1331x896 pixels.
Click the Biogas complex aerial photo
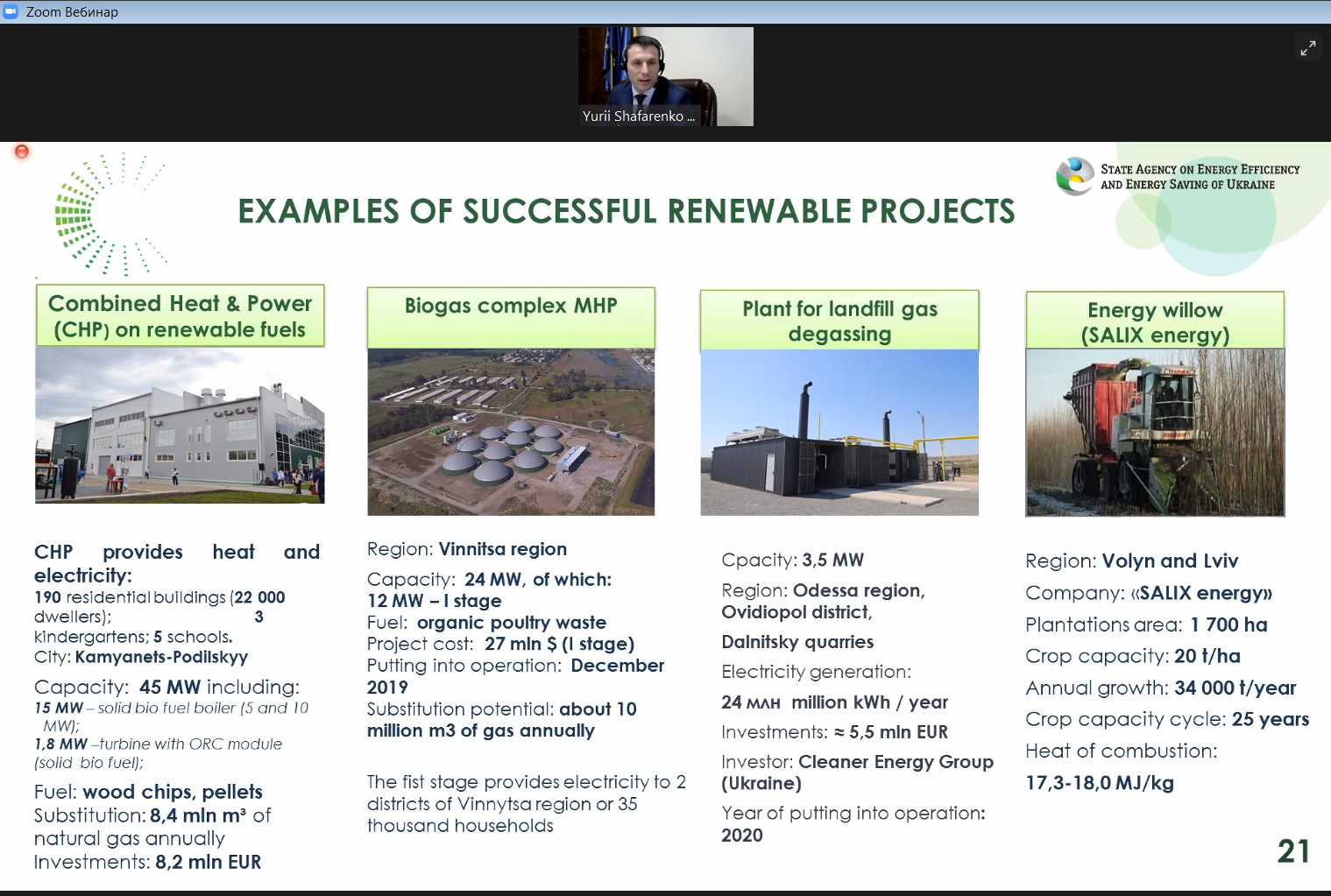click(x=511, y=432)
